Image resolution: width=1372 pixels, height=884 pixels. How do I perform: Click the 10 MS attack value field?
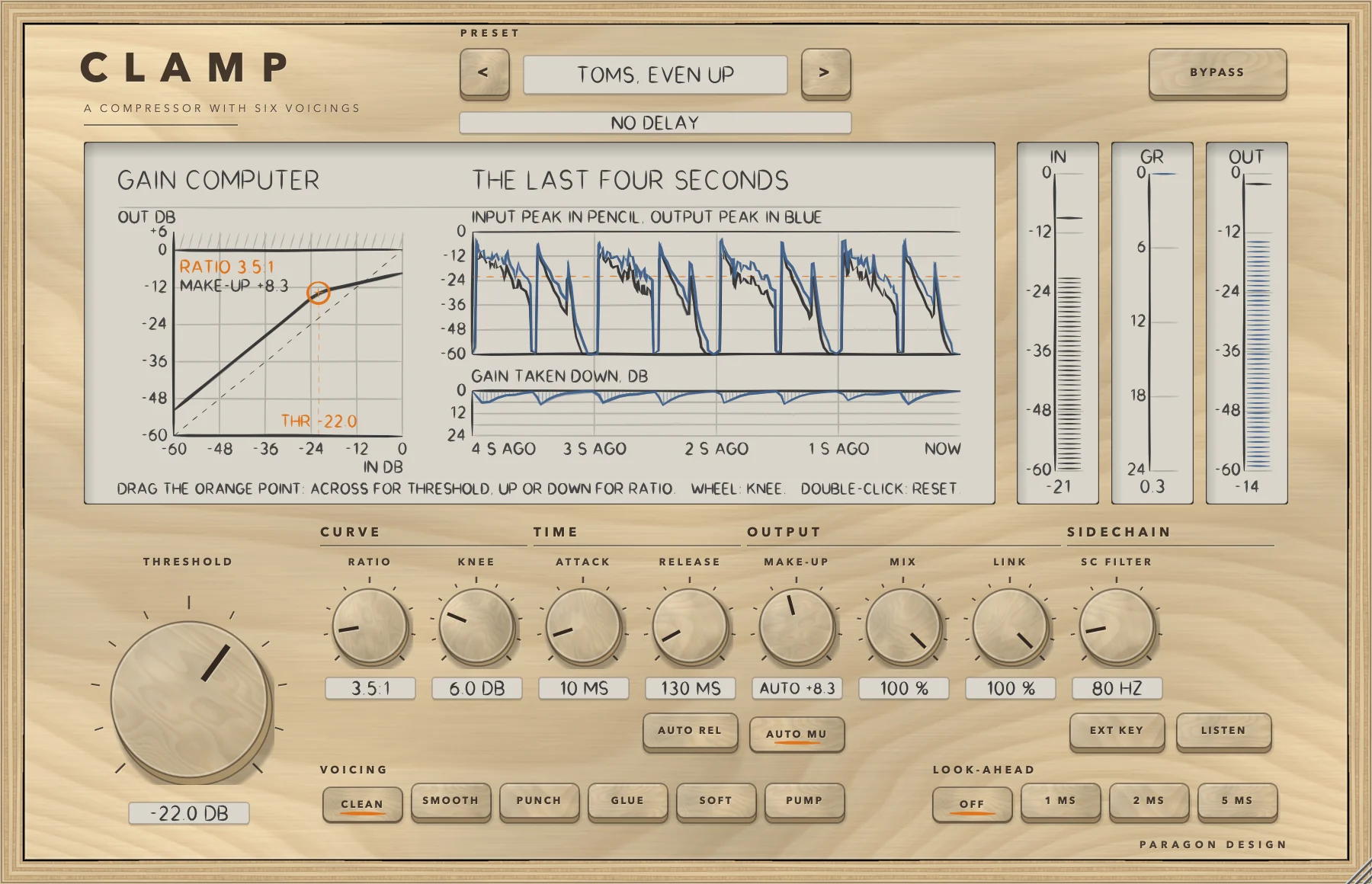pos(584,688)
